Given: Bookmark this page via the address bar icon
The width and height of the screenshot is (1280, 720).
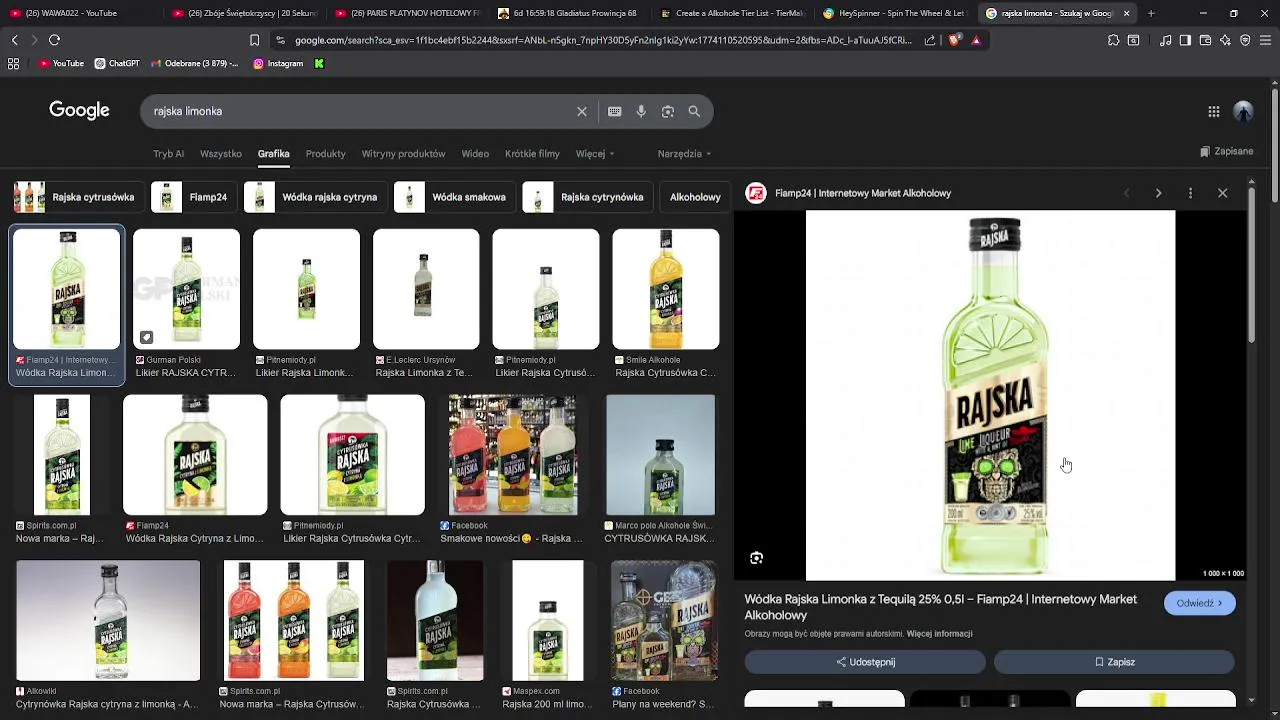Looking at the screenshot, I should click(x=254, y=40).
